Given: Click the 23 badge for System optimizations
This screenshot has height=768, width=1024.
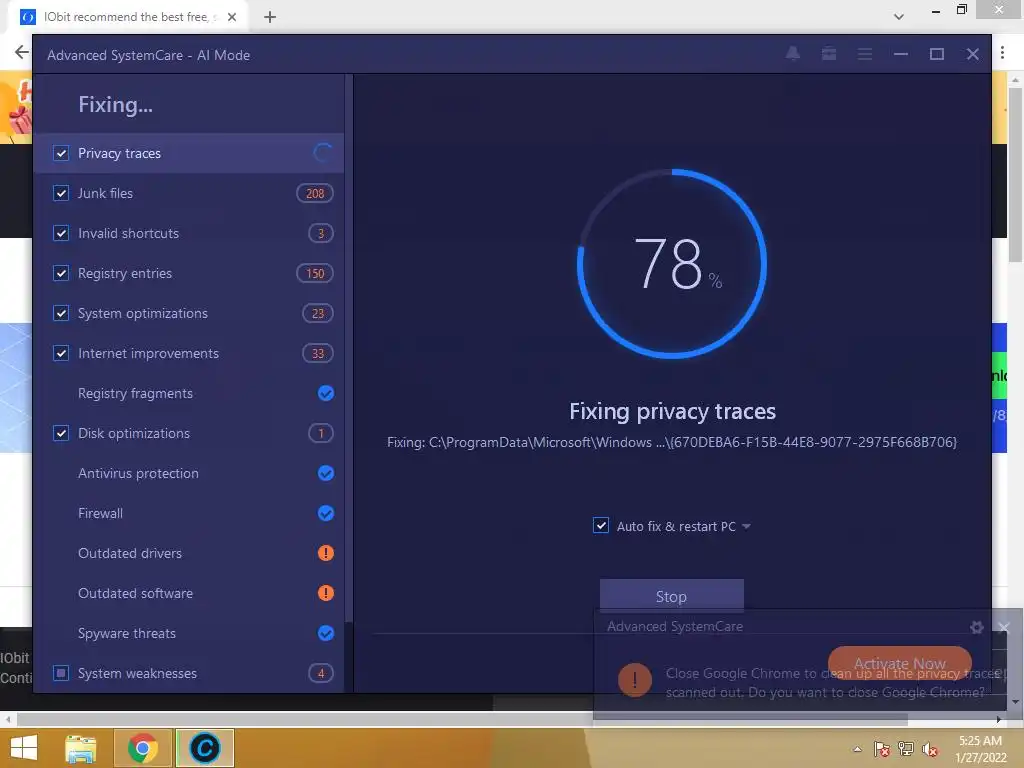Looking at the screenshot, I should point(317,313).
